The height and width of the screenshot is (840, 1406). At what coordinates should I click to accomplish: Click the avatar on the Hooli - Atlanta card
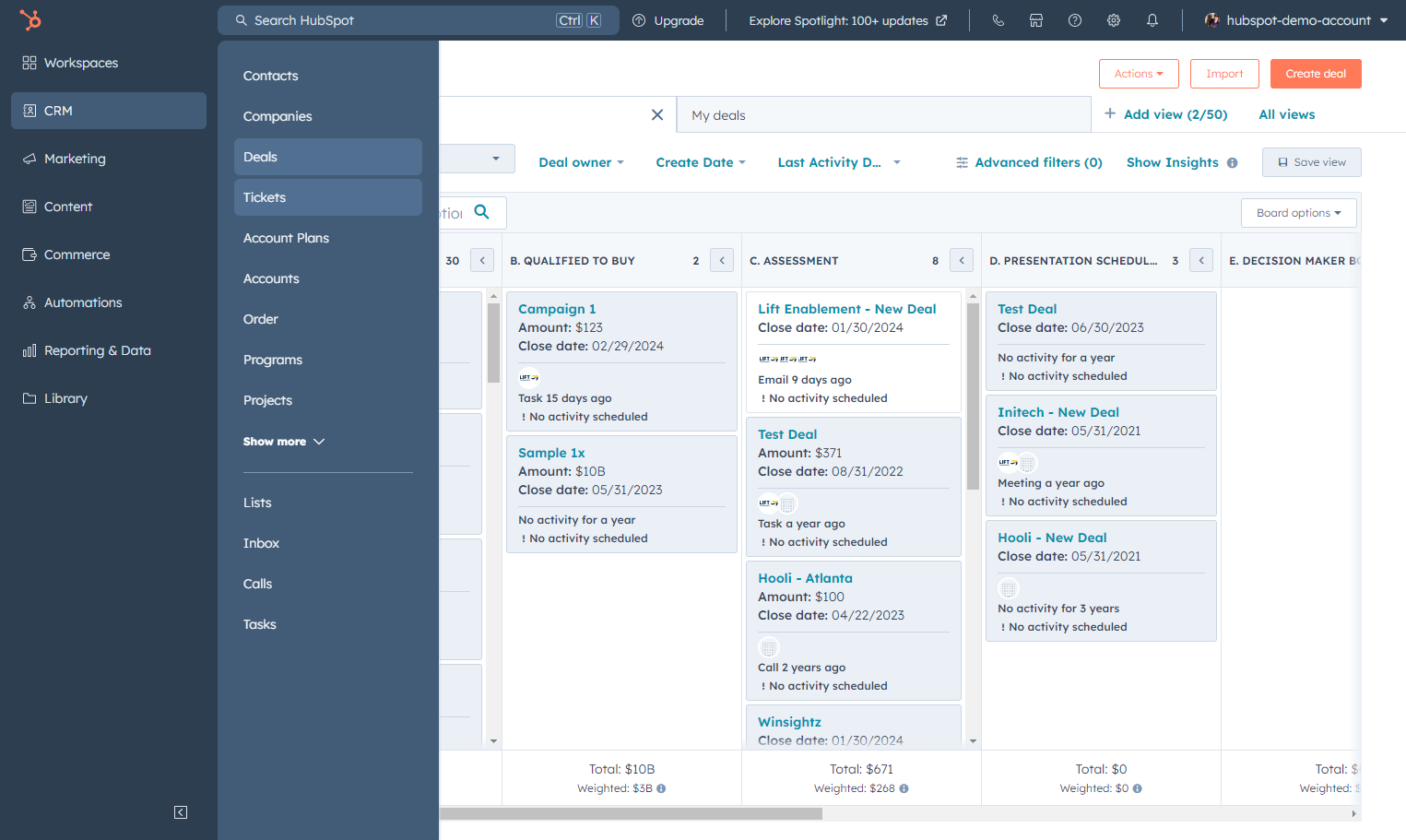click(x=769, y=647)
